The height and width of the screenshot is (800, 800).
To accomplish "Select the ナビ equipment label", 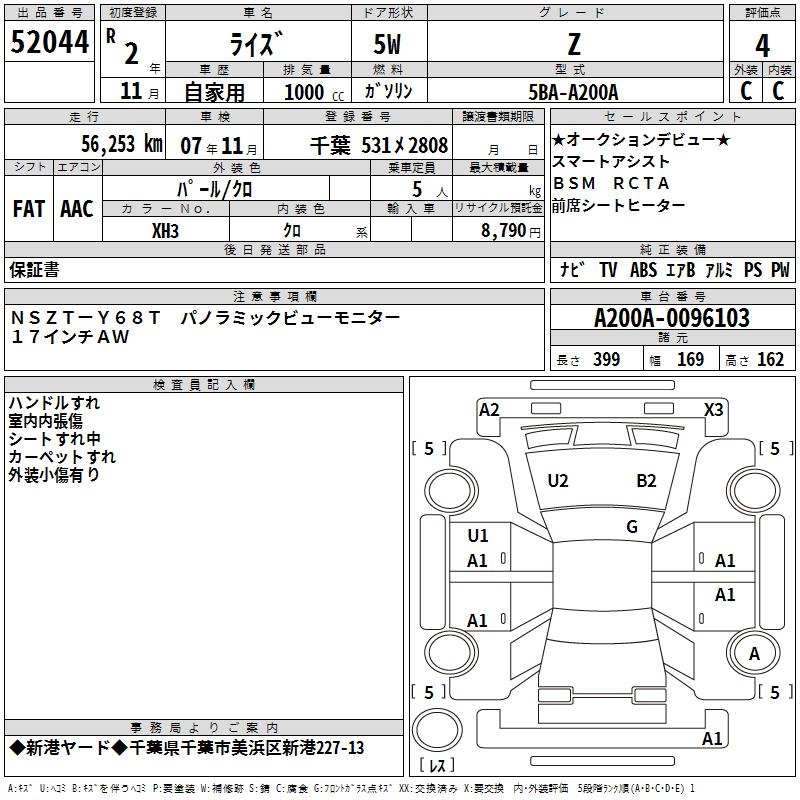I will click(x=572, y=269).
